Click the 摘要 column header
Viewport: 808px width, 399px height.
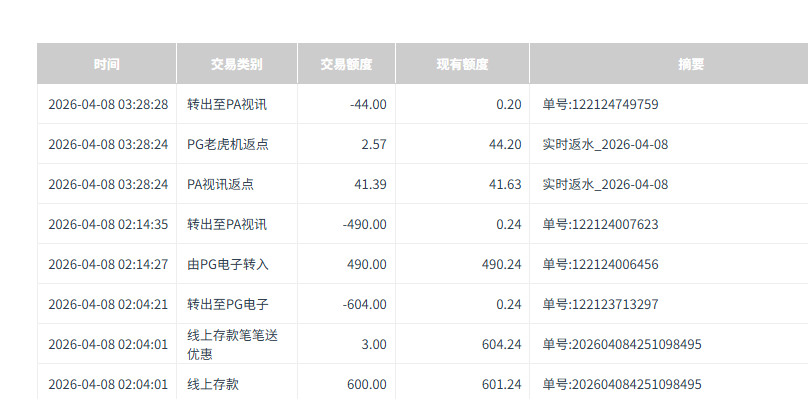[x=669, y=64]
